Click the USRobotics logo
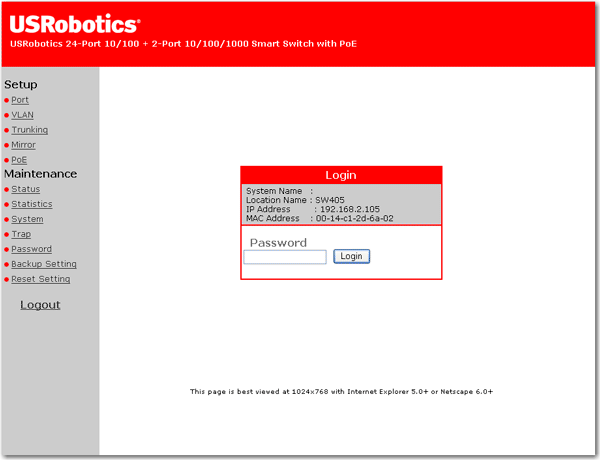This screenshot has width=600, height=460. point(75,24)
